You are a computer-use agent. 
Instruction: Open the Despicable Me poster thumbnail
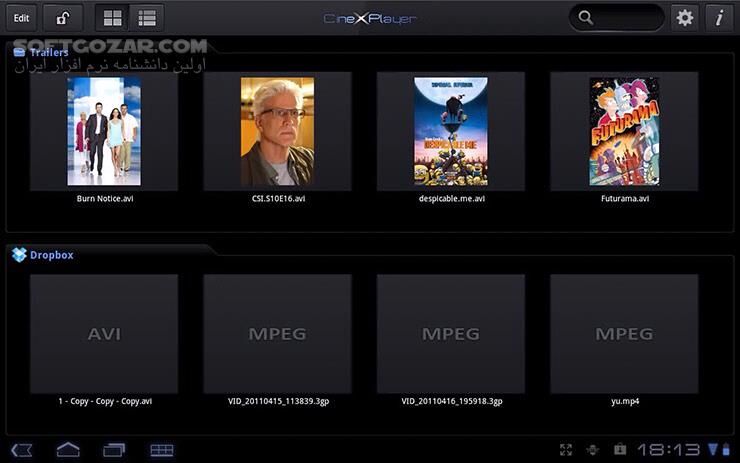(451, 131)
